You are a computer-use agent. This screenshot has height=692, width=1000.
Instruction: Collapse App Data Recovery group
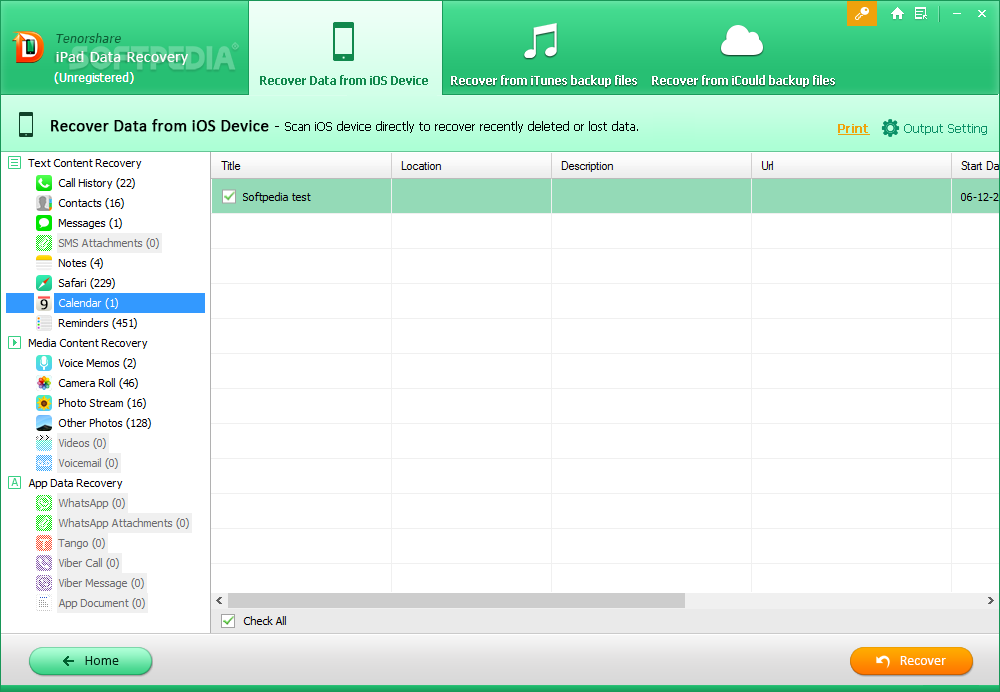[15, 483]
